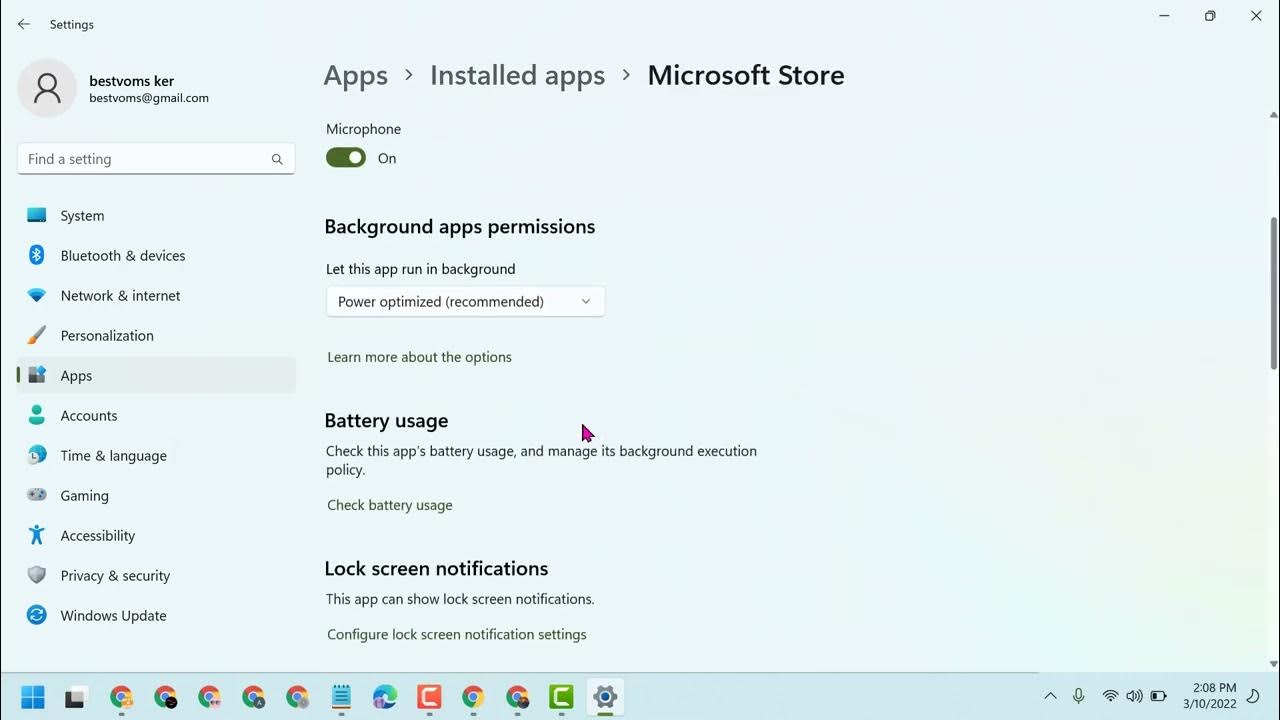Open the Notepad icon on the taskbar
This screenshot has width=1280, height=720.
[341, 697]
